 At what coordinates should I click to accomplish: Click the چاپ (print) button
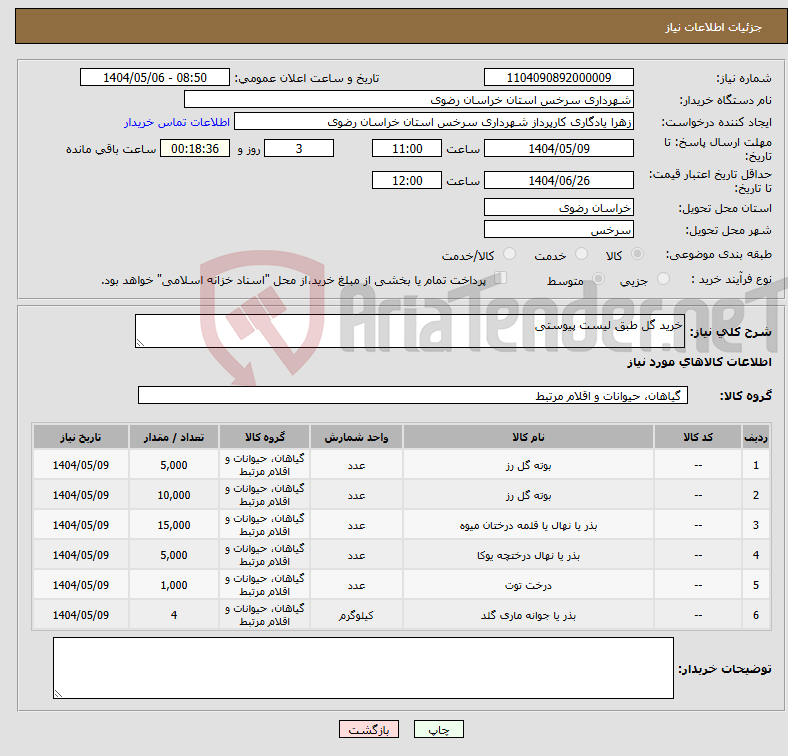(x=438, y=729)
